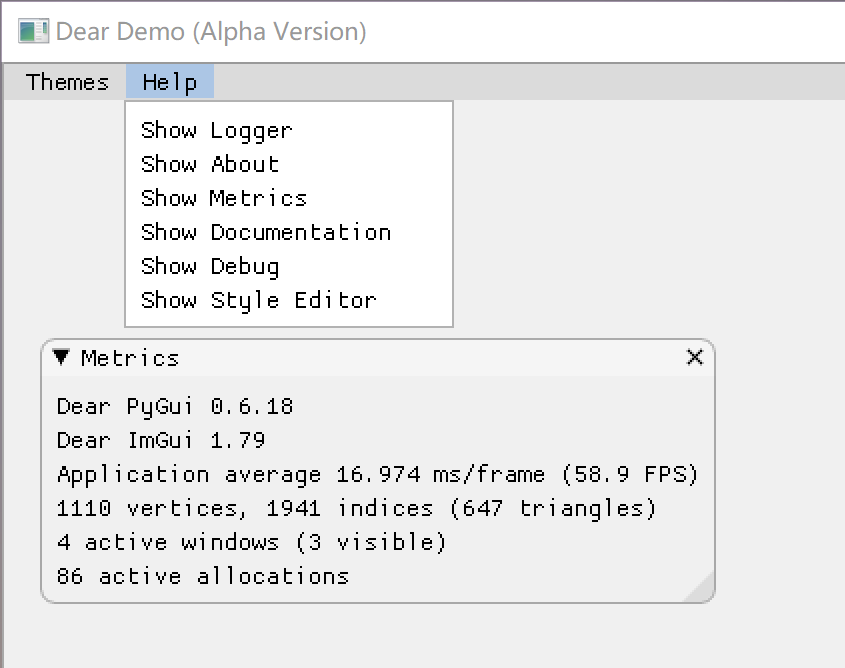Click Show Metrics in the dropdown
Screen dimensions: 845x668
point(224,198)
